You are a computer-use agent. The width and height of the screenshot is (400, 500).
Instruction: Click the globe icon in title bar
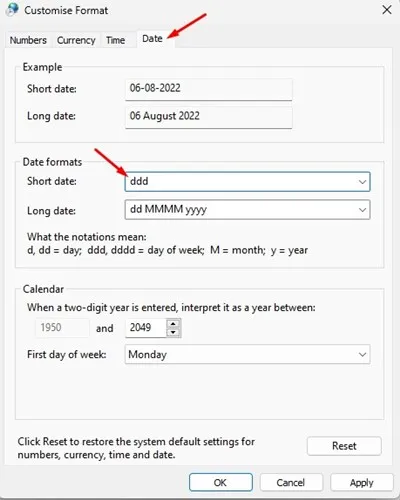[x=12, y=10]
